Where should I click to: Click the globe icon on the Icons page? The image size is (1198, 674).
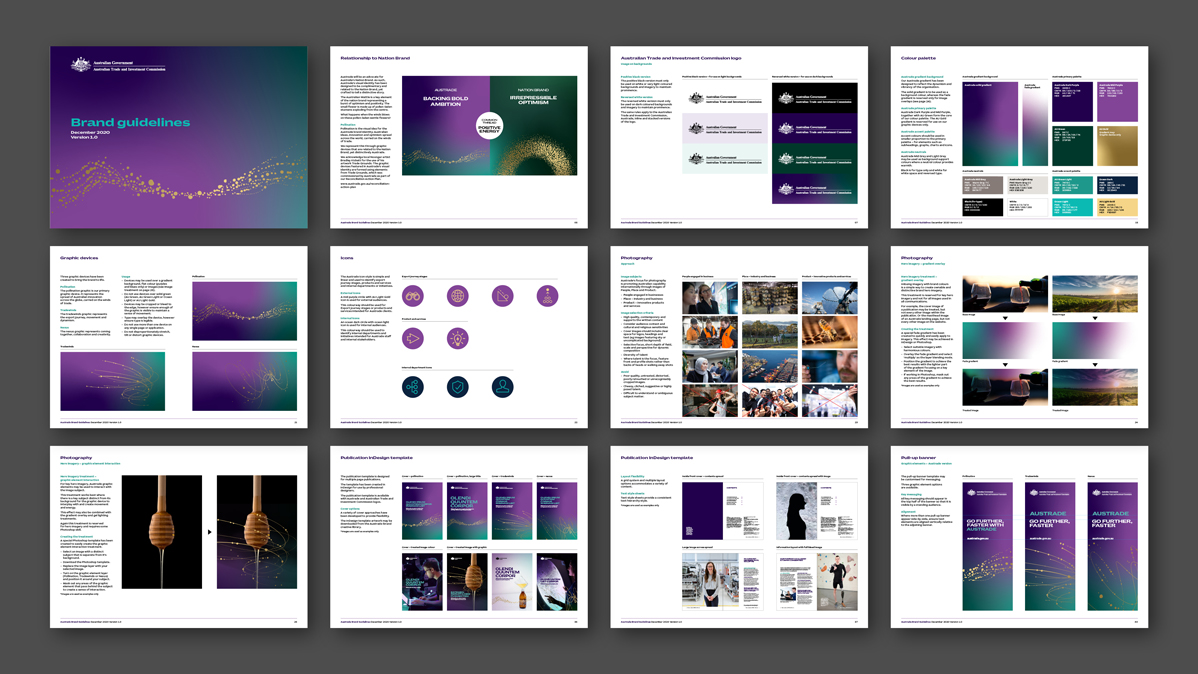click(x=458, y=296)
